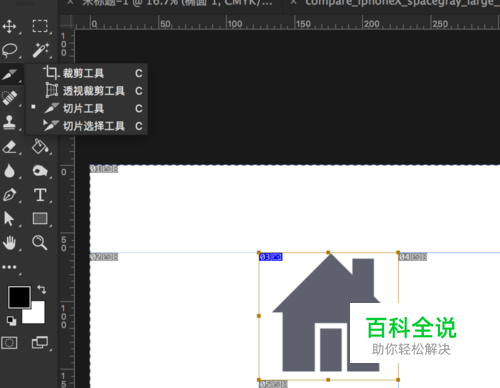This screenshot has width=500, height=388.
Task: Click the top-right corner handle of slice 03
Action: (398, 253)
